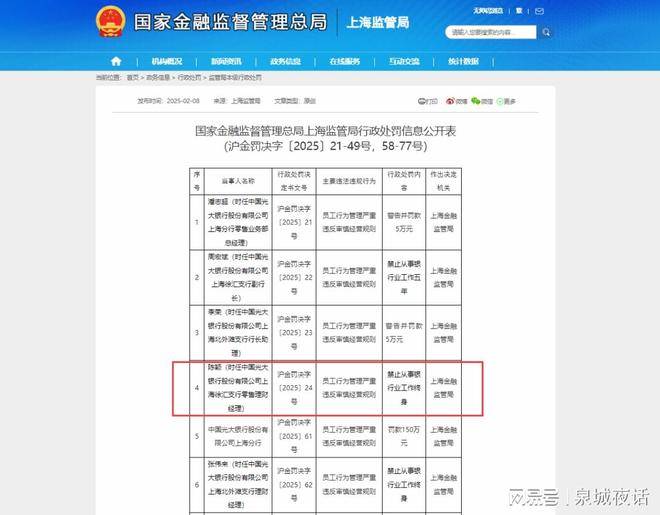Click the home icon in navigation bar

coord(116,61)
